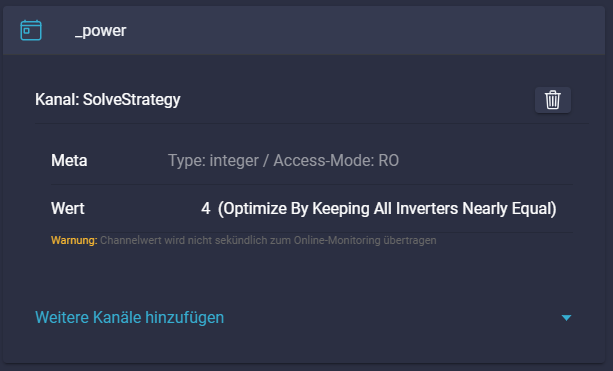Screen dimensions: 613x371
Task: Click the word Online-Monitoring in the warning
Action: click(x=337, y=240)
